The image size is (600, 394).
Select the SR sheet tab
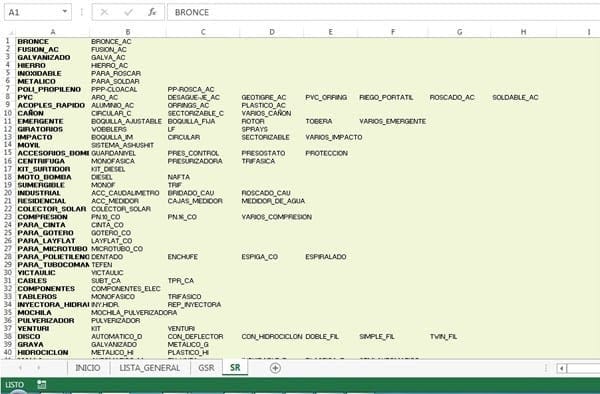(x=235, y=368)
